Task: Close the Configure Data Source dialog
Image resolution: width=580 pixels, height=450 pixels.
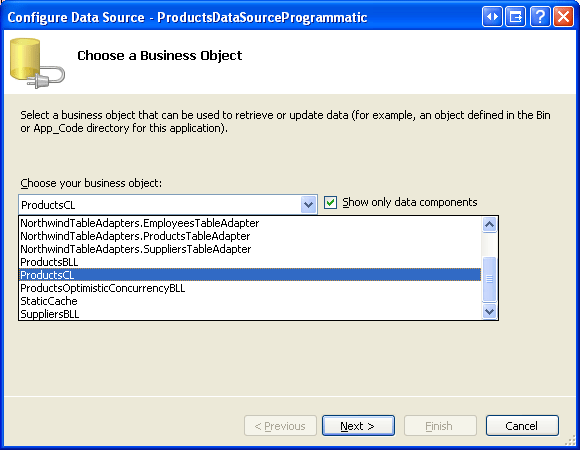Action: pos(563,17)
